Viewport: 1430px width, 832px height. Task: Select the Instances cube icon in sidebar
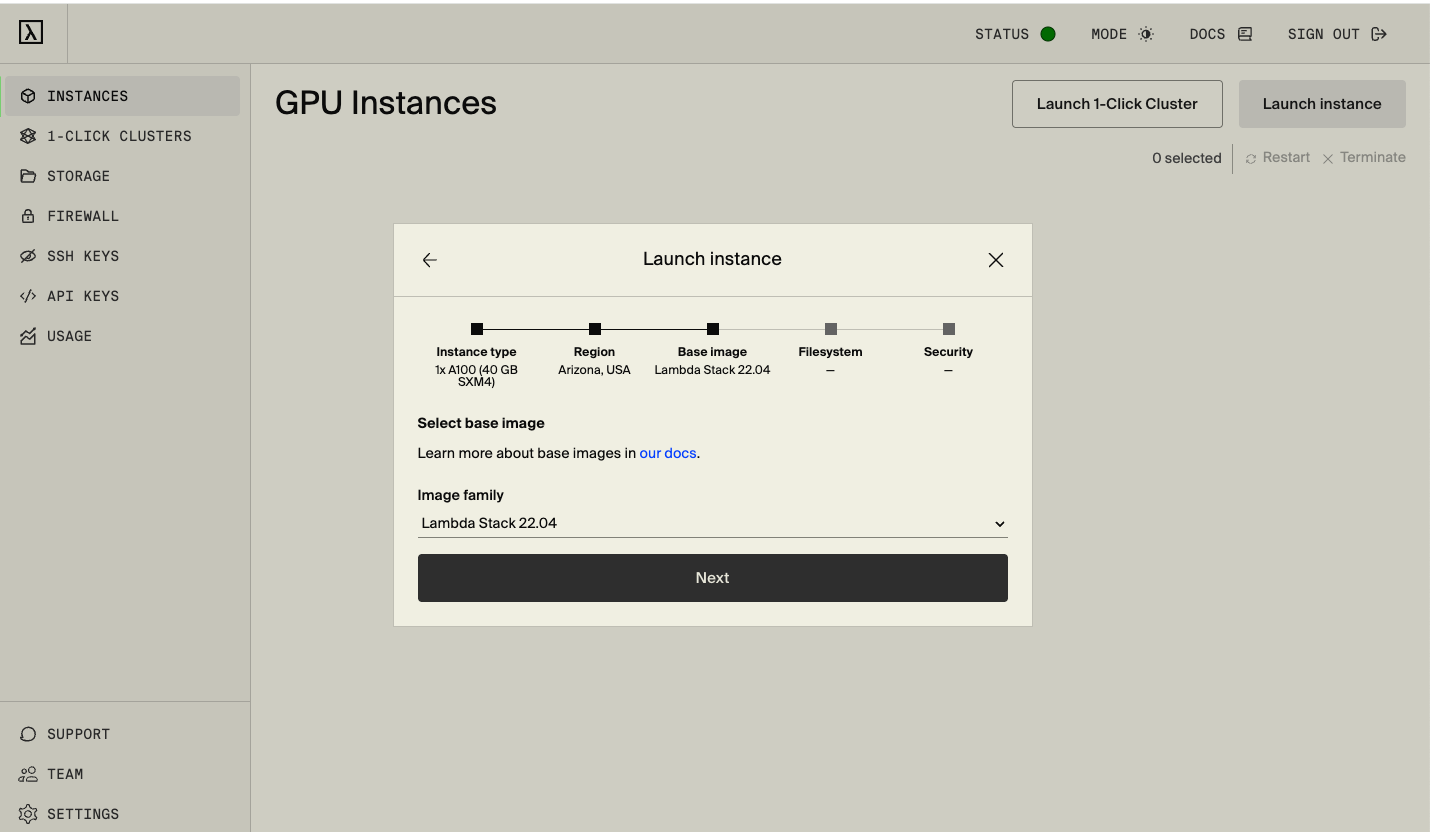coord(28,95)
